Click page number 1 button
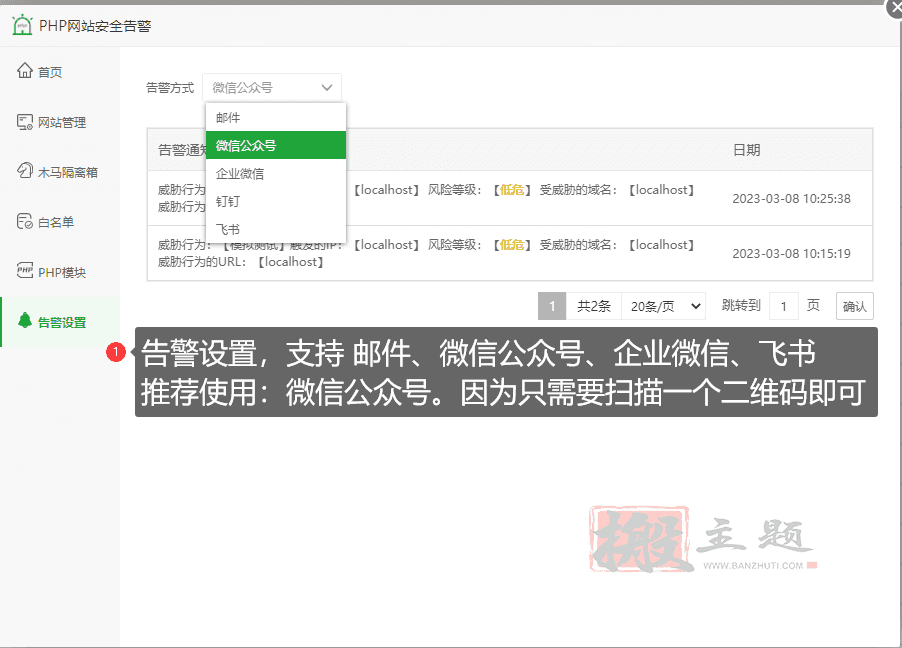This screenshot has height=648, width=902. [x=552, y=306]
